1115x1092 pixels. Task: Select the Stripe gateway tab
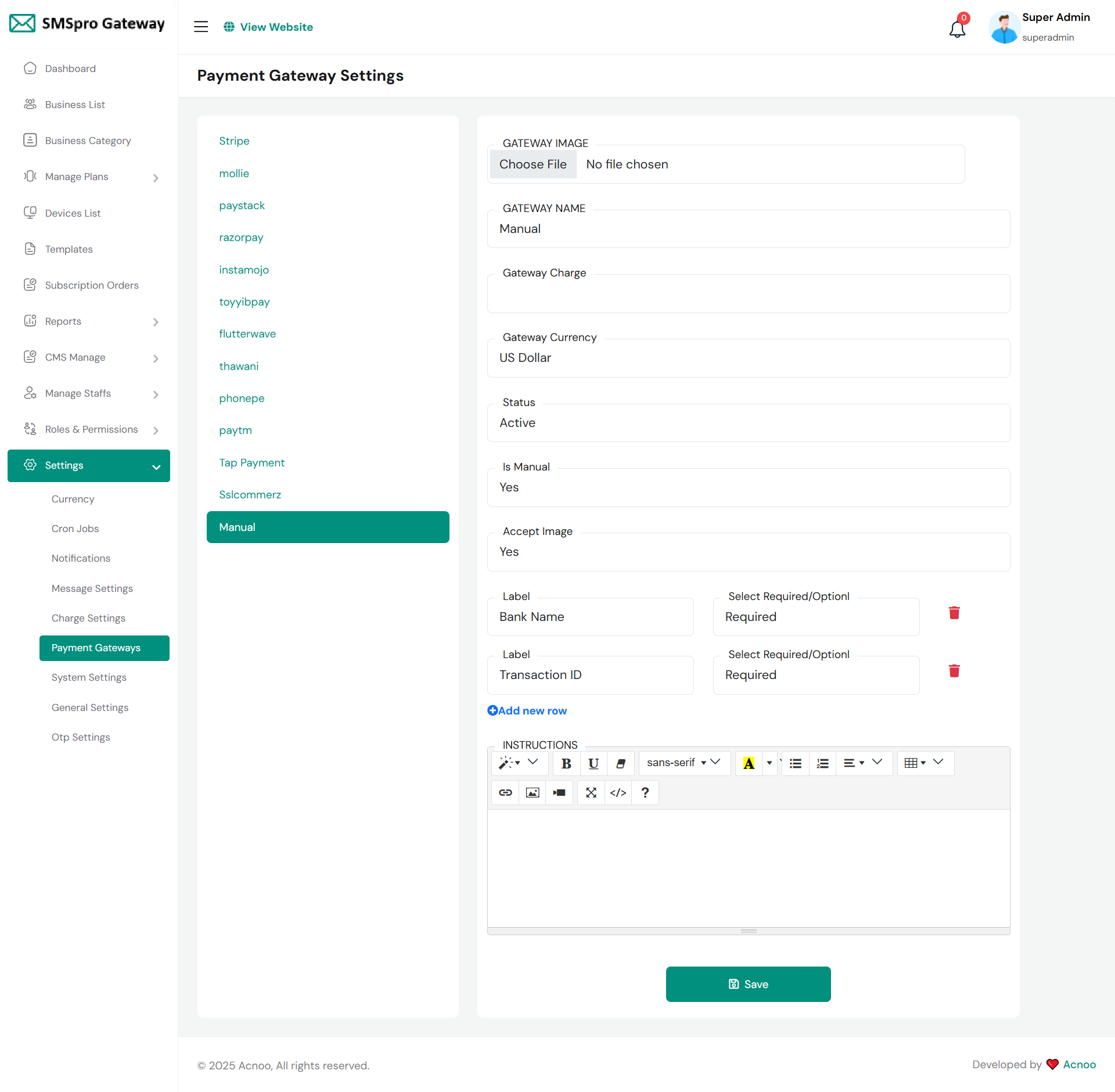[234, 141]
